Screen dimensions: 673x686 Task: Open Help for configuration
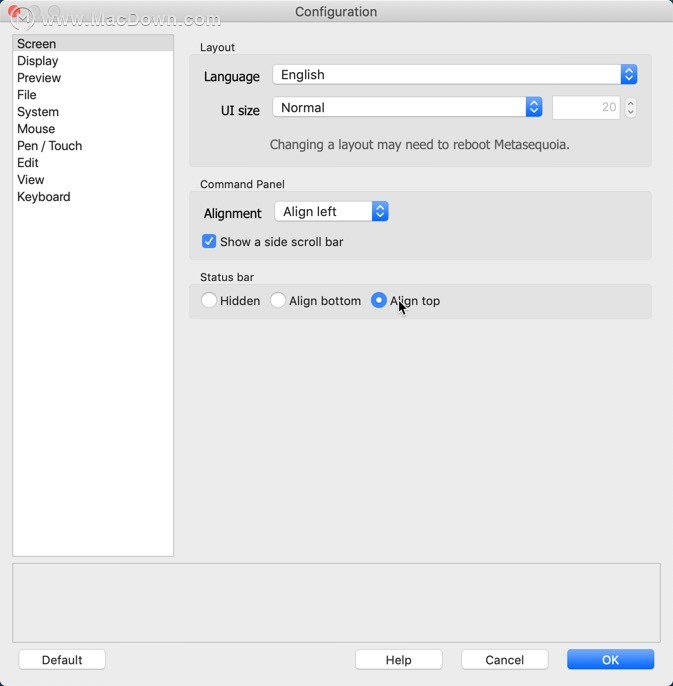399,660
